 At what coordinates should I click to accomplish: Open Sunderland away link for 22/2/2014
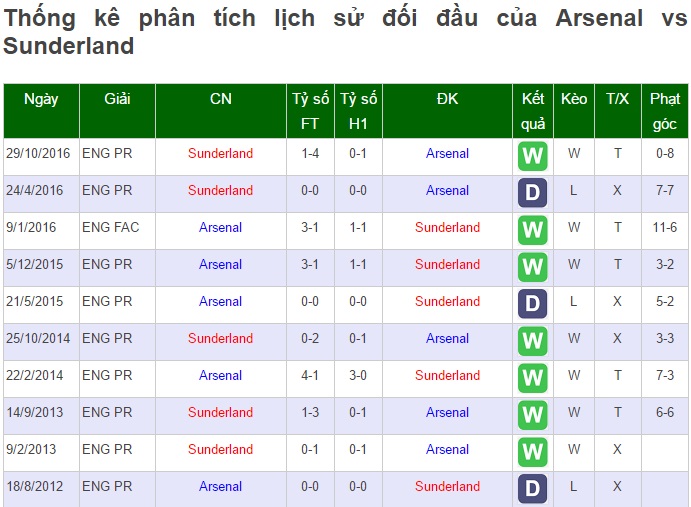[447, 376]
